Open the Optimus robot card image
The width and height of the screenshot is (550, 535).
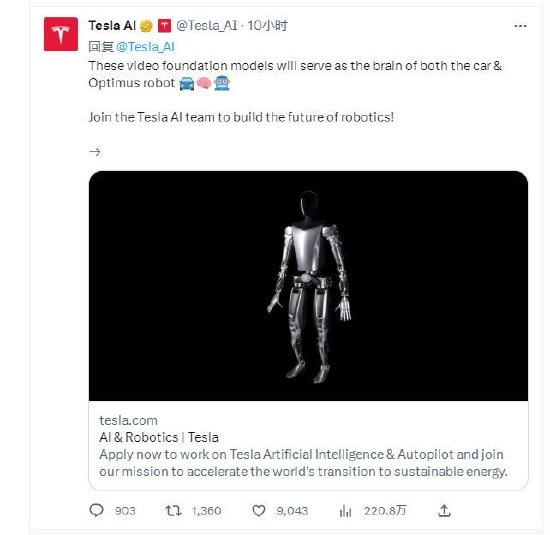pyautogui.click(x=308, y=286)
